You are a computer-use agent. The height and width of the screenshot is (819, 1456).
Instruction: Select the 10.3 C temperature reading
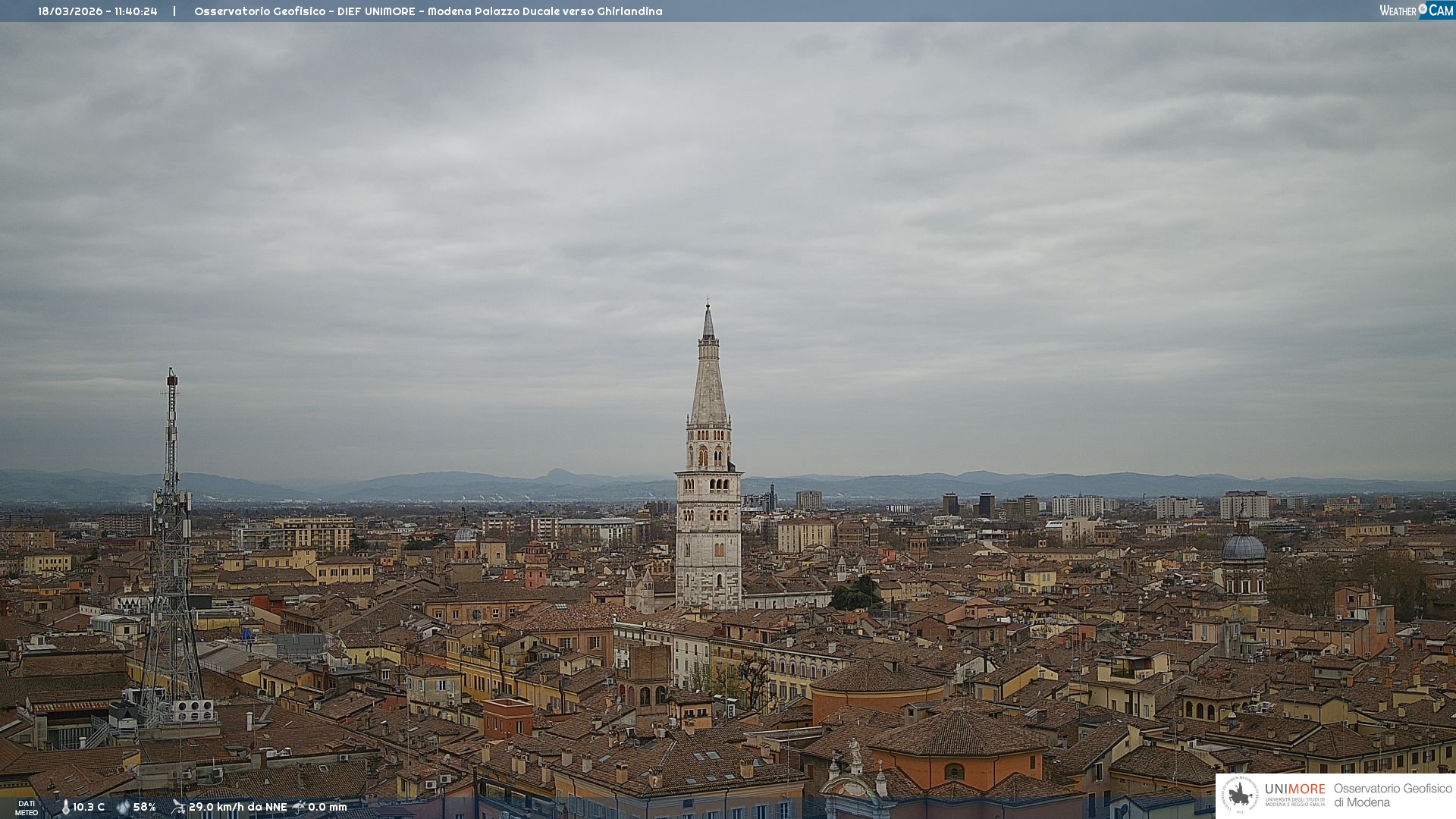pyautogui.click(x=89, y=807)
